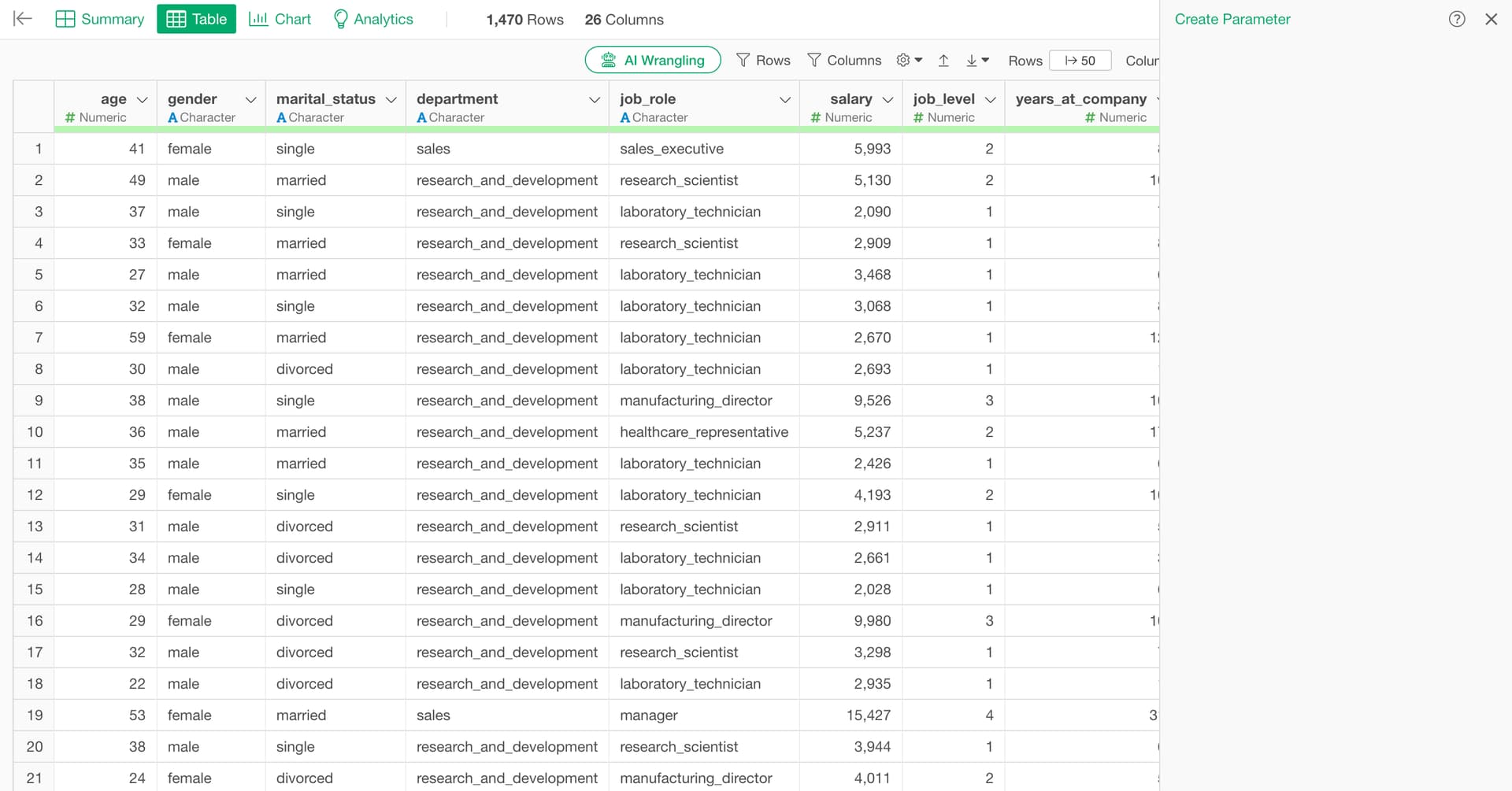Click the years_at_company Numeric type icon
This screenshot has height=791, width=1512.
click(x=1090, y=117)
